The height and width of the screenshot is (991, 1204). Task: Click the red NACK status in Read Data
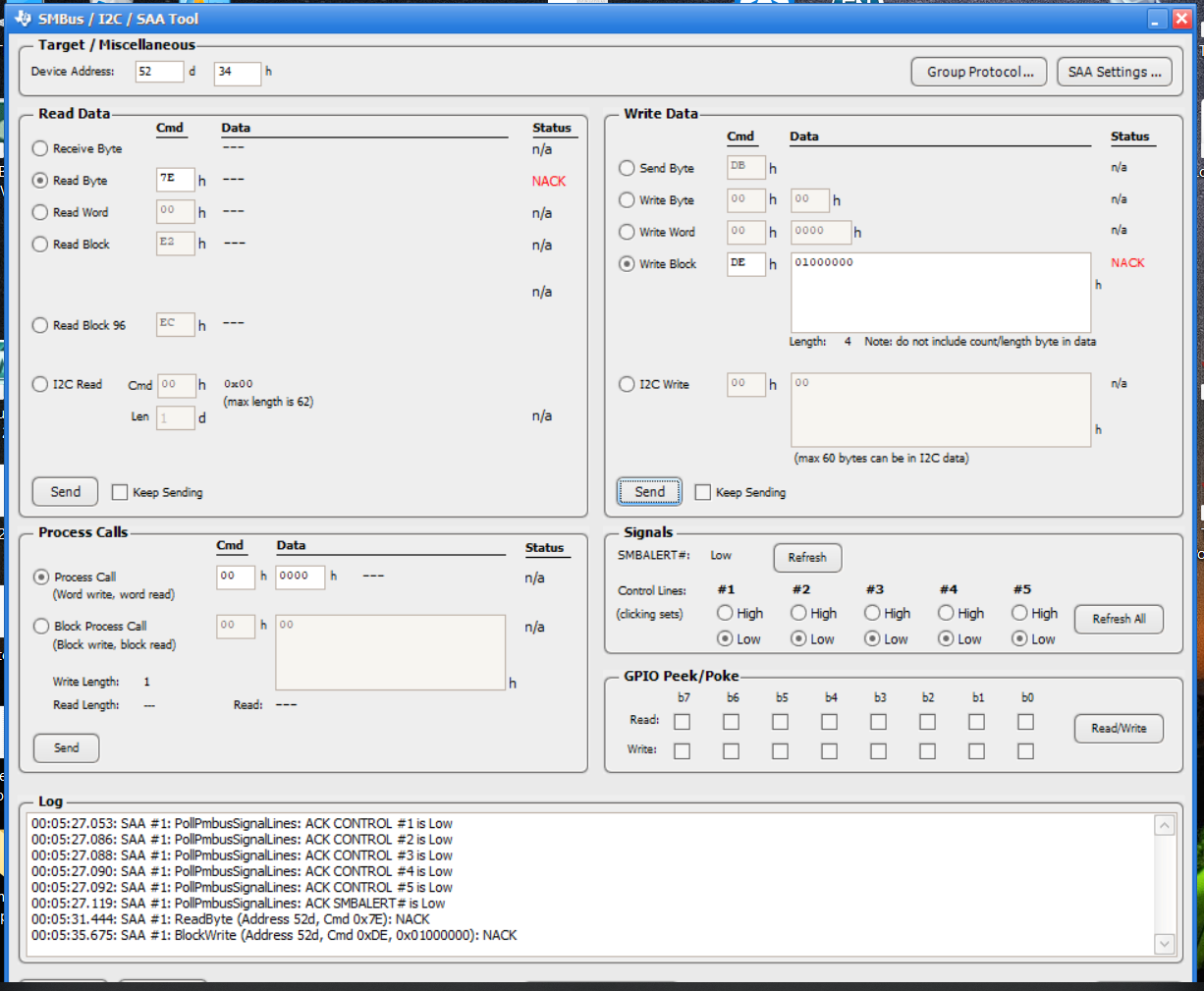coord(549,181)
